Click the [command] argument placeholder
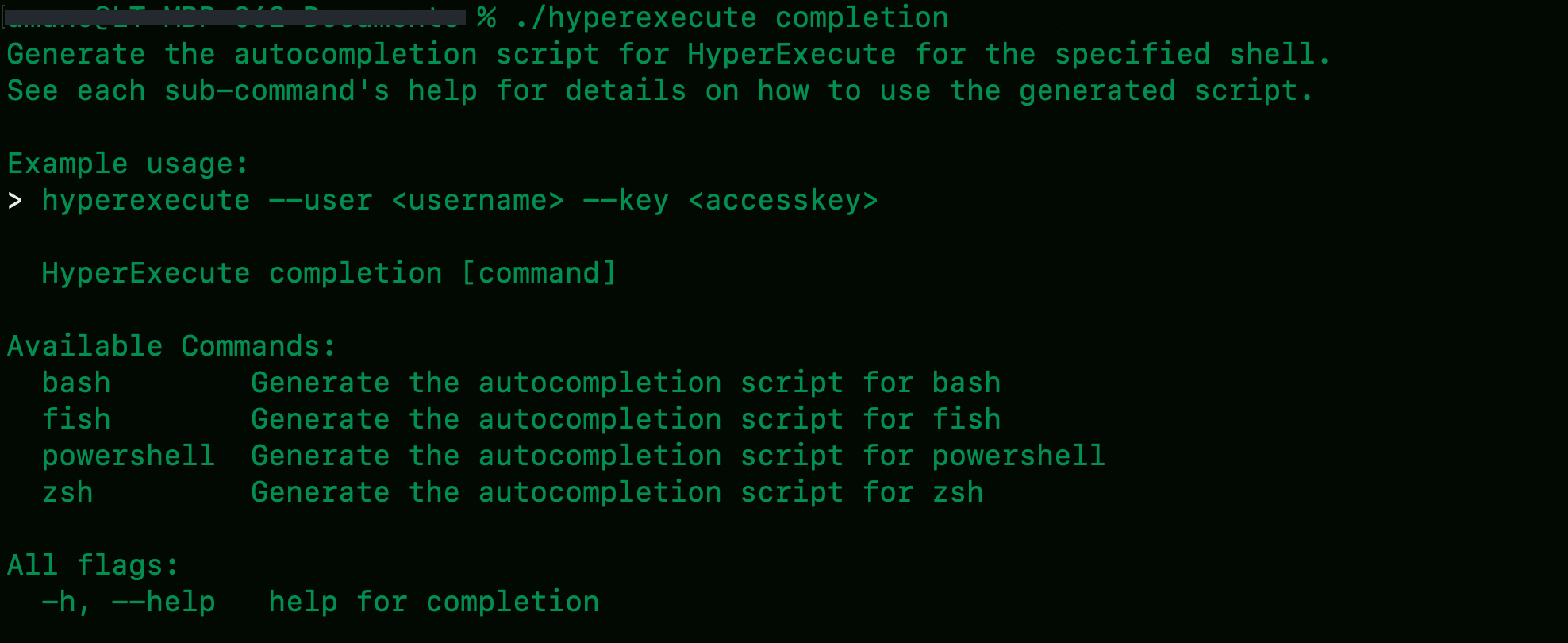This screenshot has height=643, width=1568. coord(539,273)
